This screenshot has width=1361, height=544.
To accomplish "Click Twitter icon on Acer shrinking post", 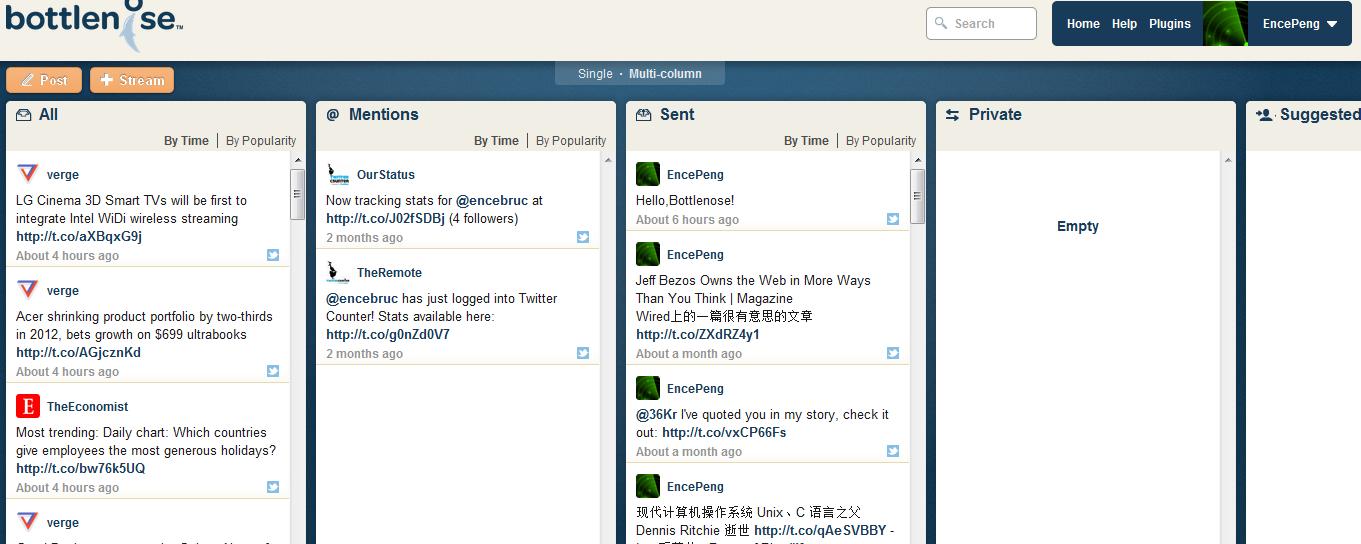I will [x=273, y=371].
